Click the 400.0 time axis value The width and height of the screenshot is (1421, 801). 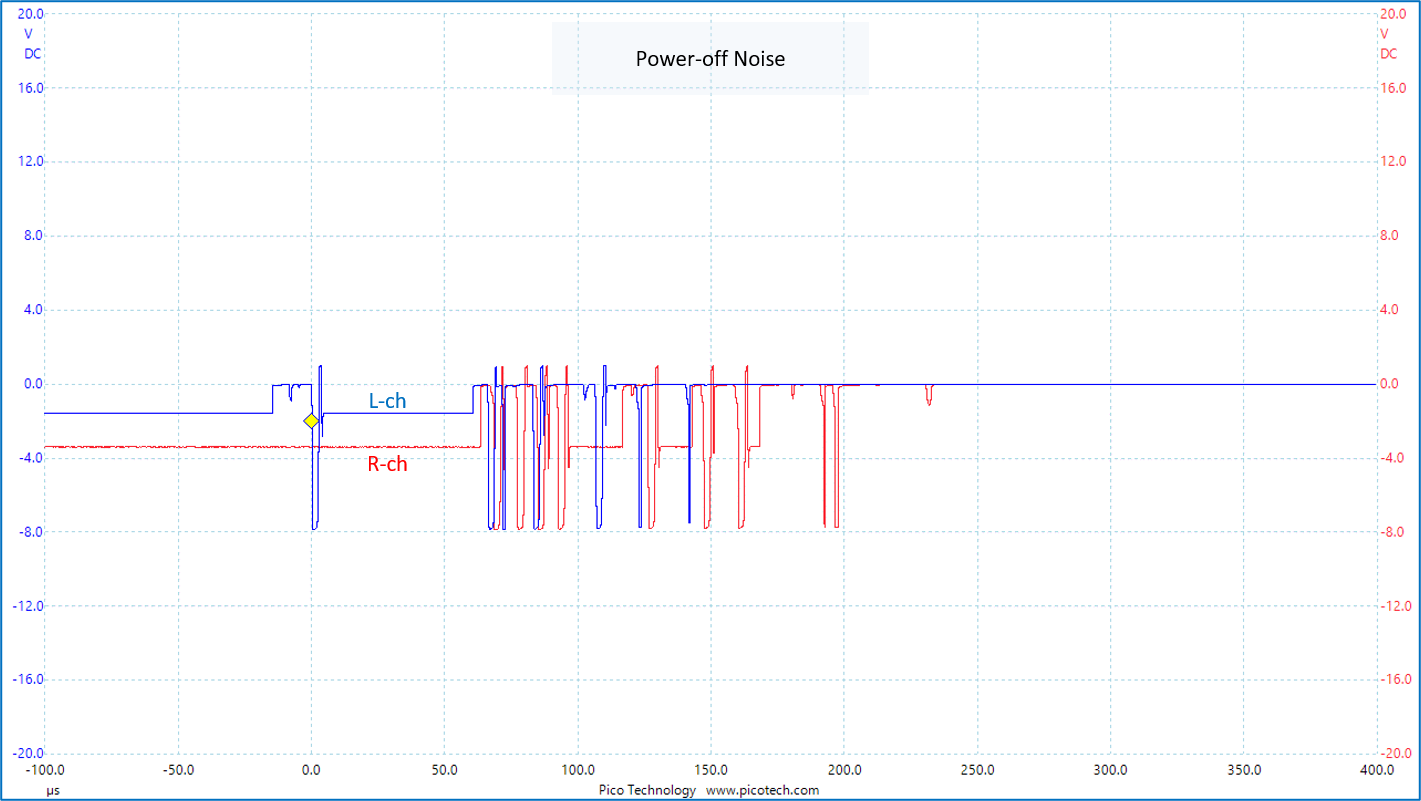pyautogui.click(x=1377, y=771)
